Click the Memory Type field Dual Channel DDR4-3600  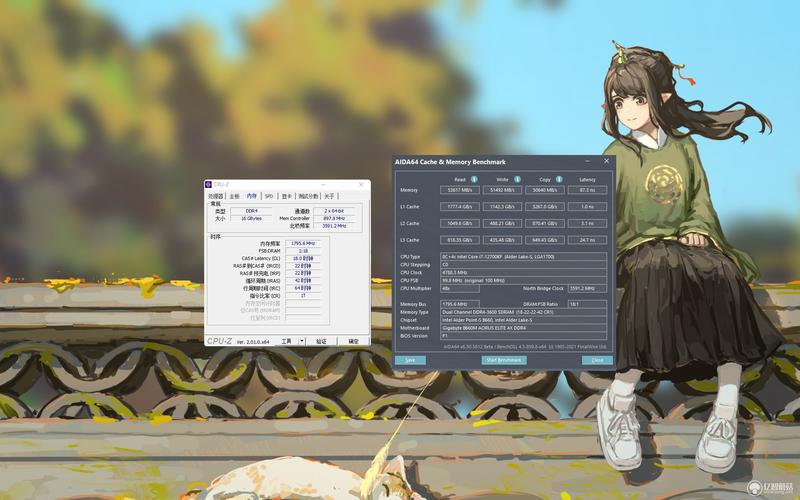click(523, 312)
